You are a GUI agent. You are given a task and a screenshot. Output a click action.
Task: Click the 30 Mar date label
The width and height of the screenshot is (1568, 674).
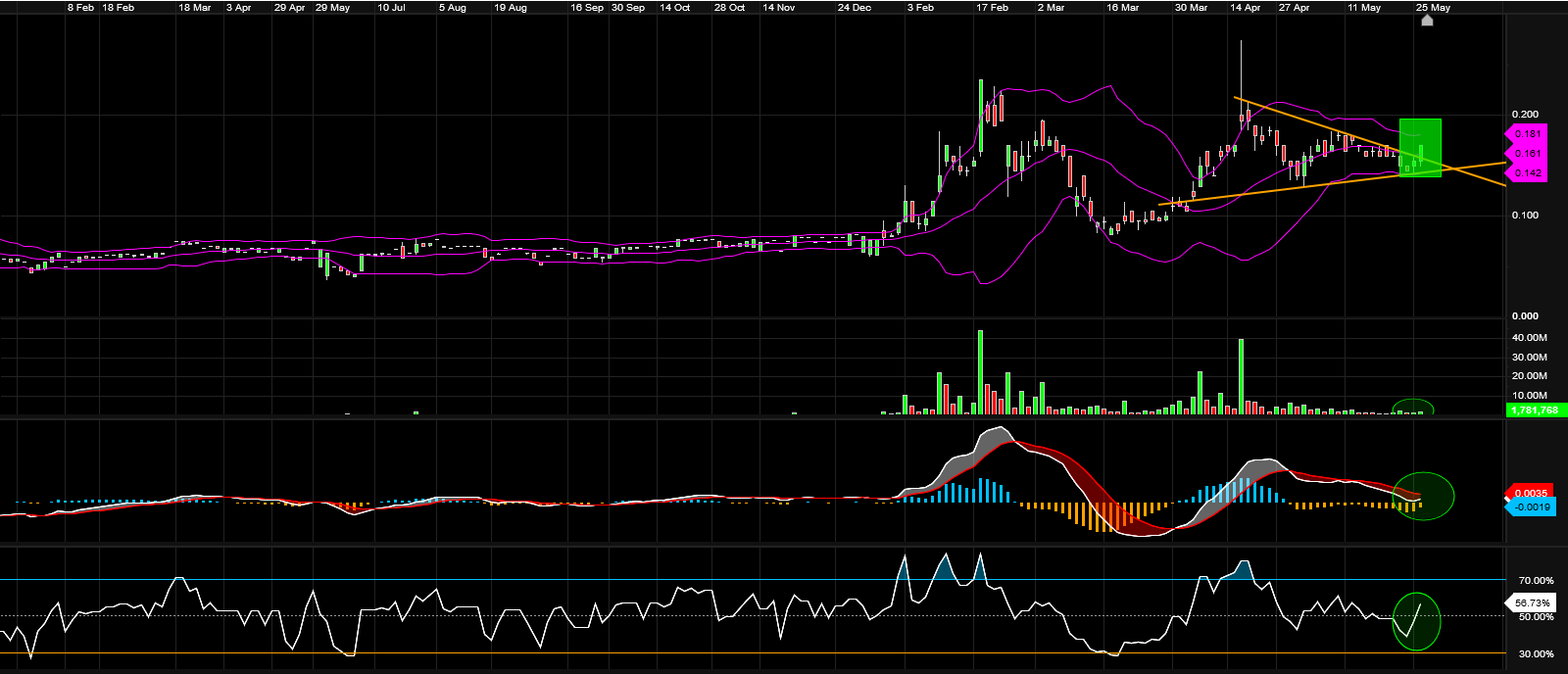point(1191,7)
